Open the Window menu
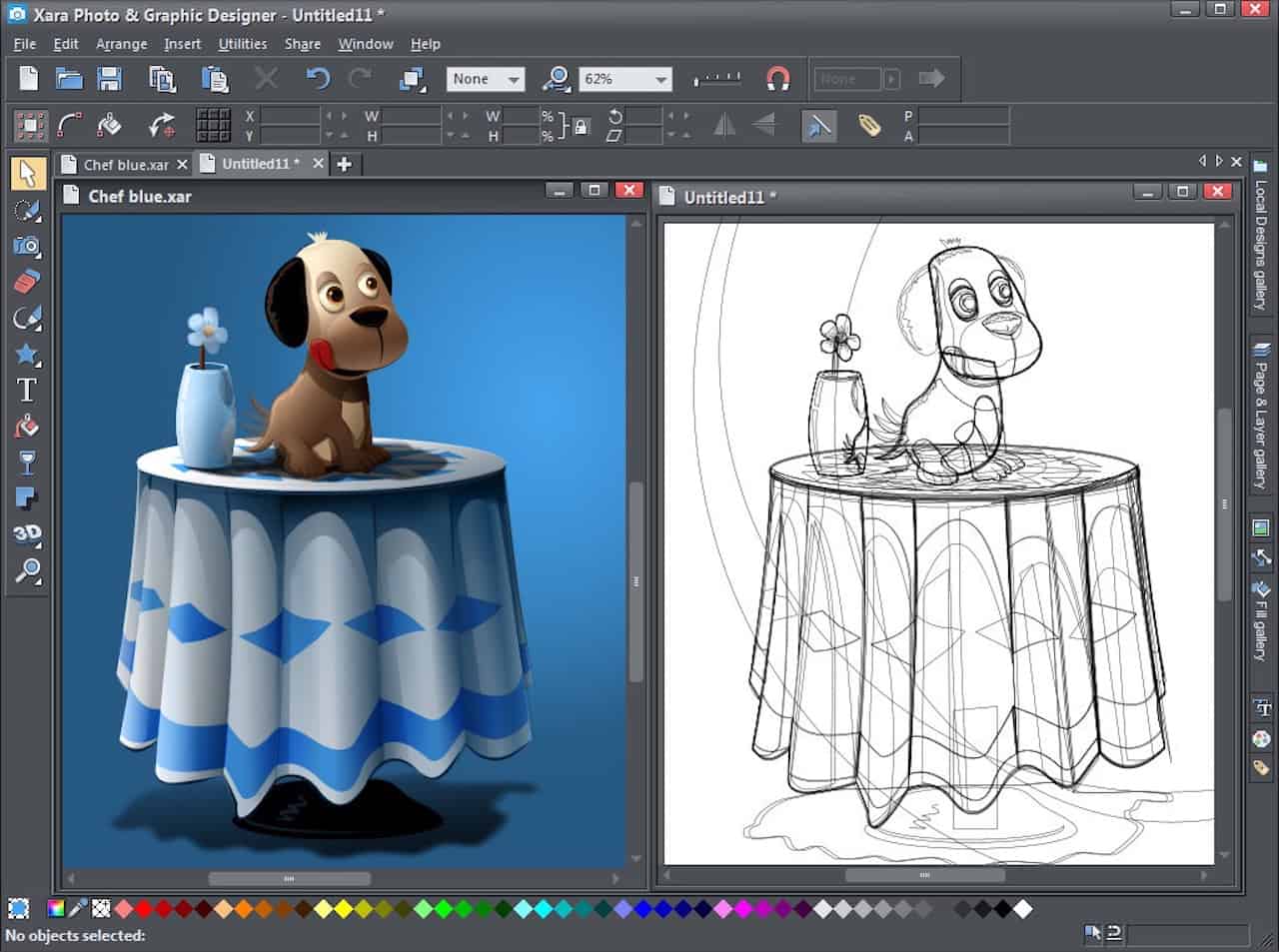The height and width of the screenshot is (952, 1279). point(365,44)
